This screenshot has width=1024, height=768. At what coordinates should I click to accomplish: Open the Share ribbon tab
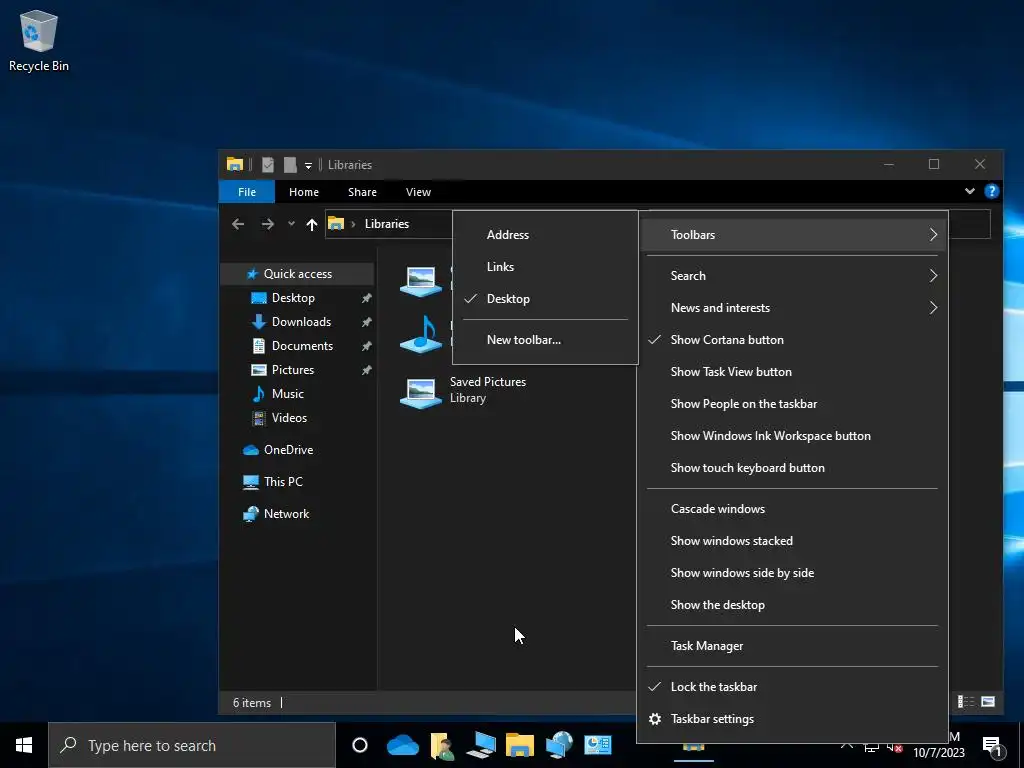[x=362, y=192]
